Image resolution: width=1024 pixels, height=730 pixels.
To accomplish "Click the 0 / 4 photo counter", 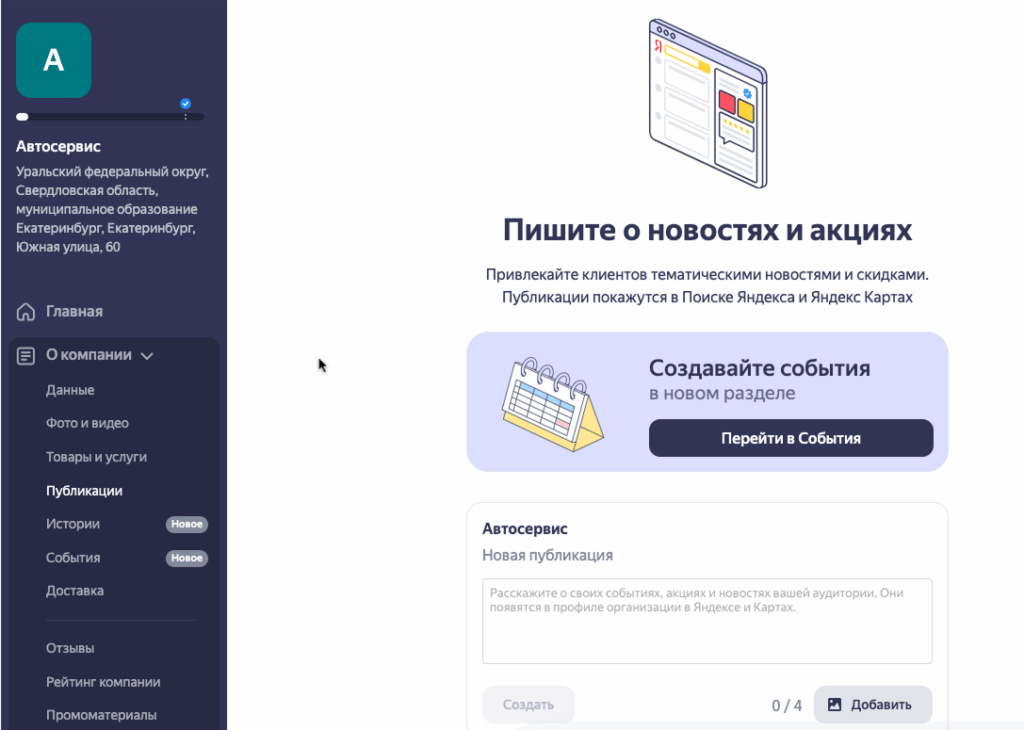I will 786,705.
